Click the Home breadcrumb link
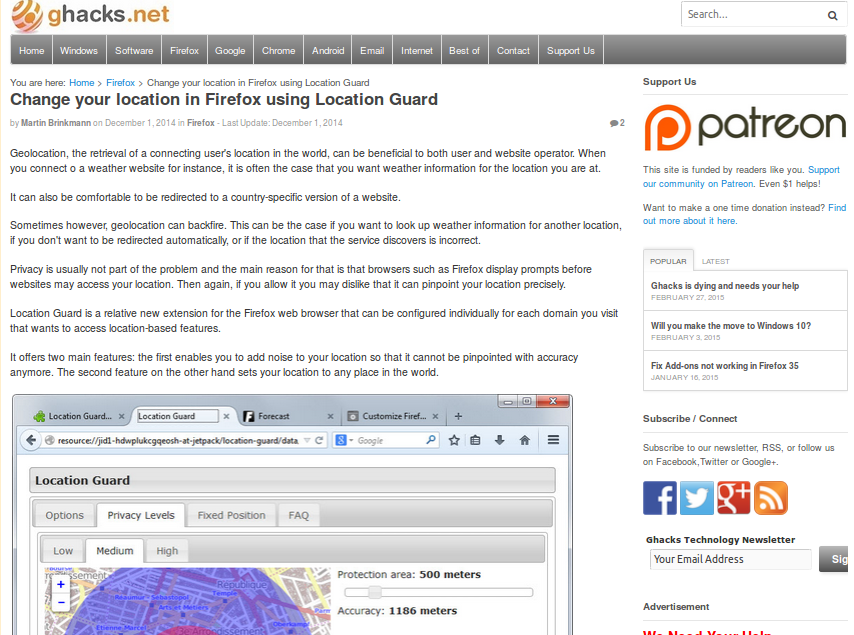This screenshot has height=635, width=854. [82, 83]
